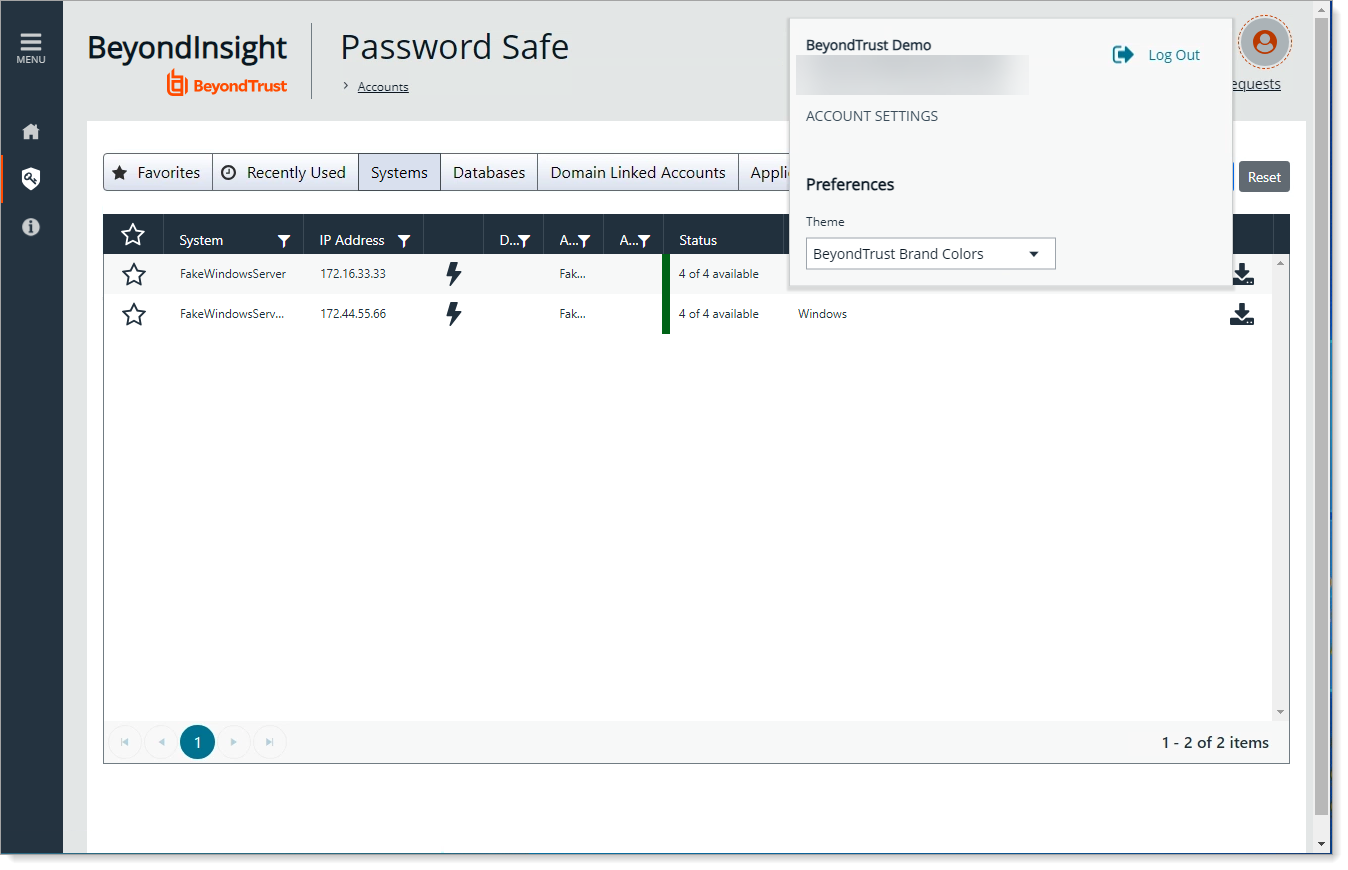Image resolution: width=1348 pixels, height=870 pixels.
Task: Open the hamburger MENU button
Action: 31,47
